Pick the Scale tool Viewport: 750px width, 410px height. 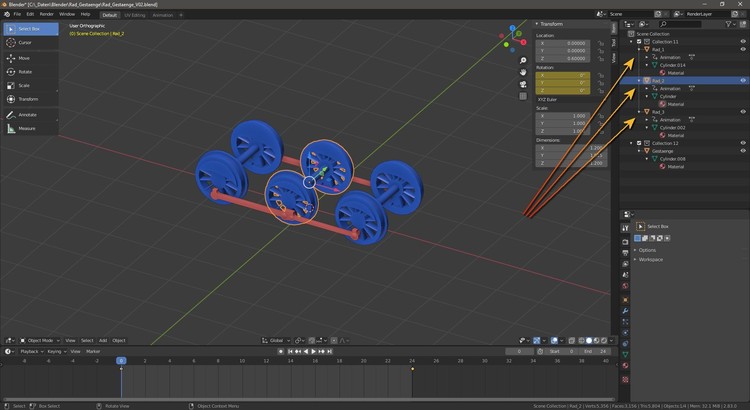[x=24, y=86]
